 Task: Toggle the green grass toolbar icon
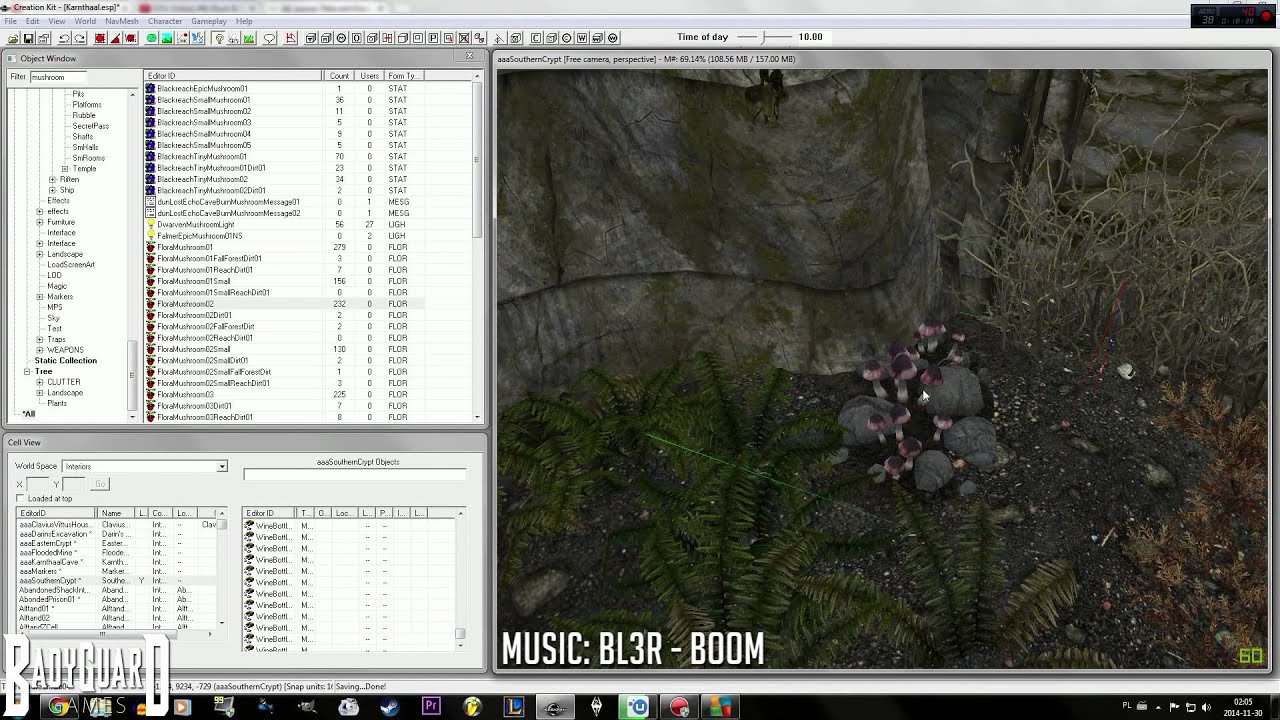[249, 38]
